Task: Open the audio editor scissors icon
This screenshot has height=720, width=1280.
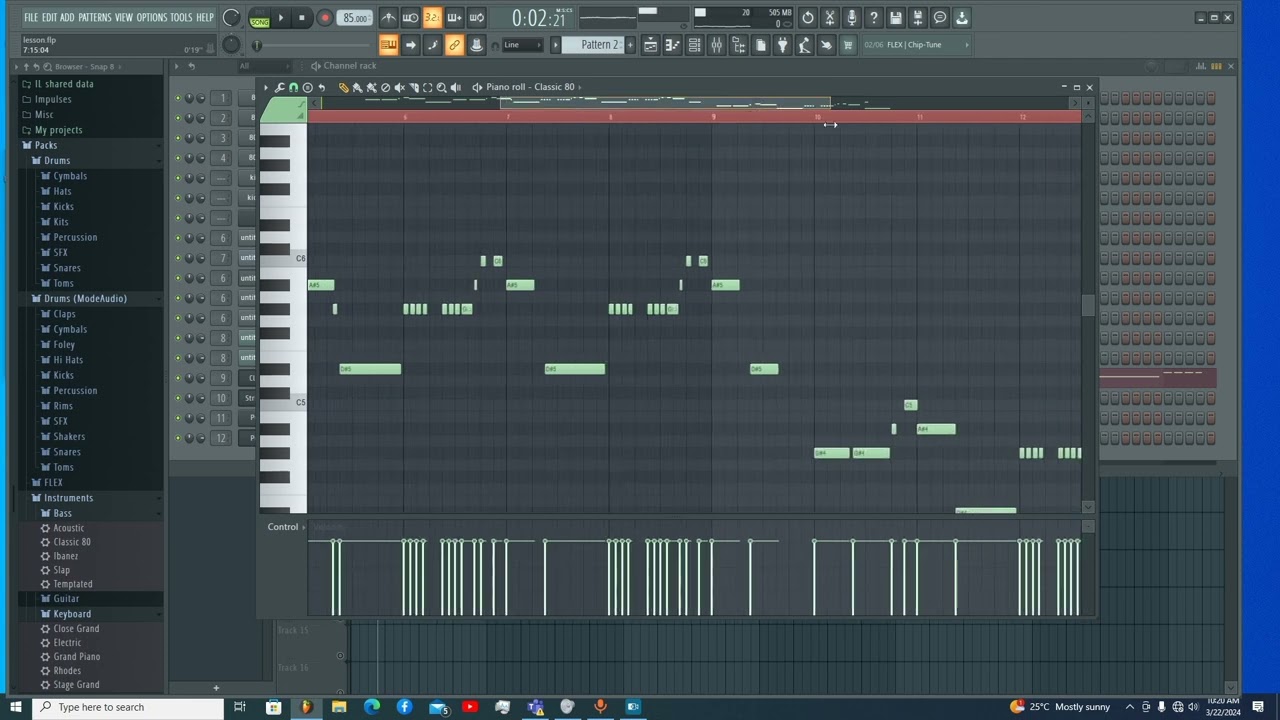Action: tap(830, 18)
